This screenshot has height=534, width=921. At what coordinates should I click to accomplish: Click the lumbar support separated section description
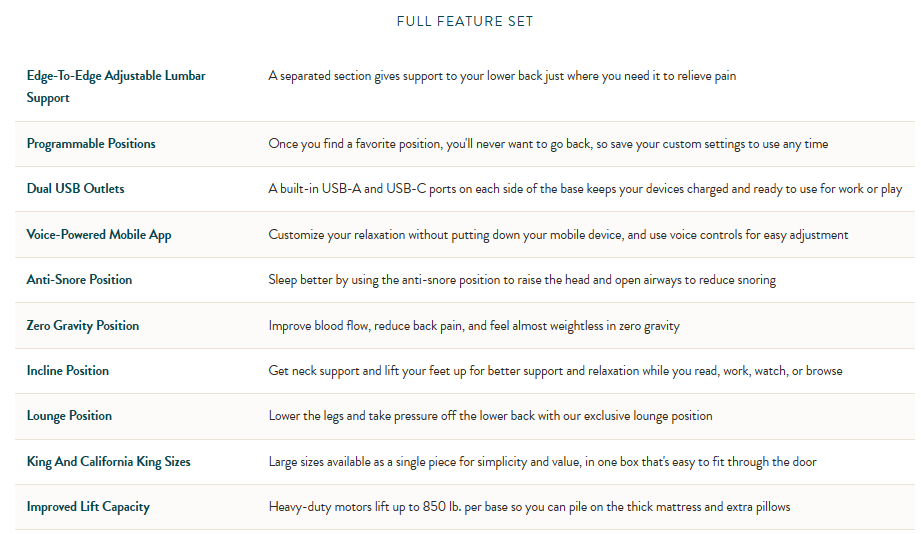502,76
